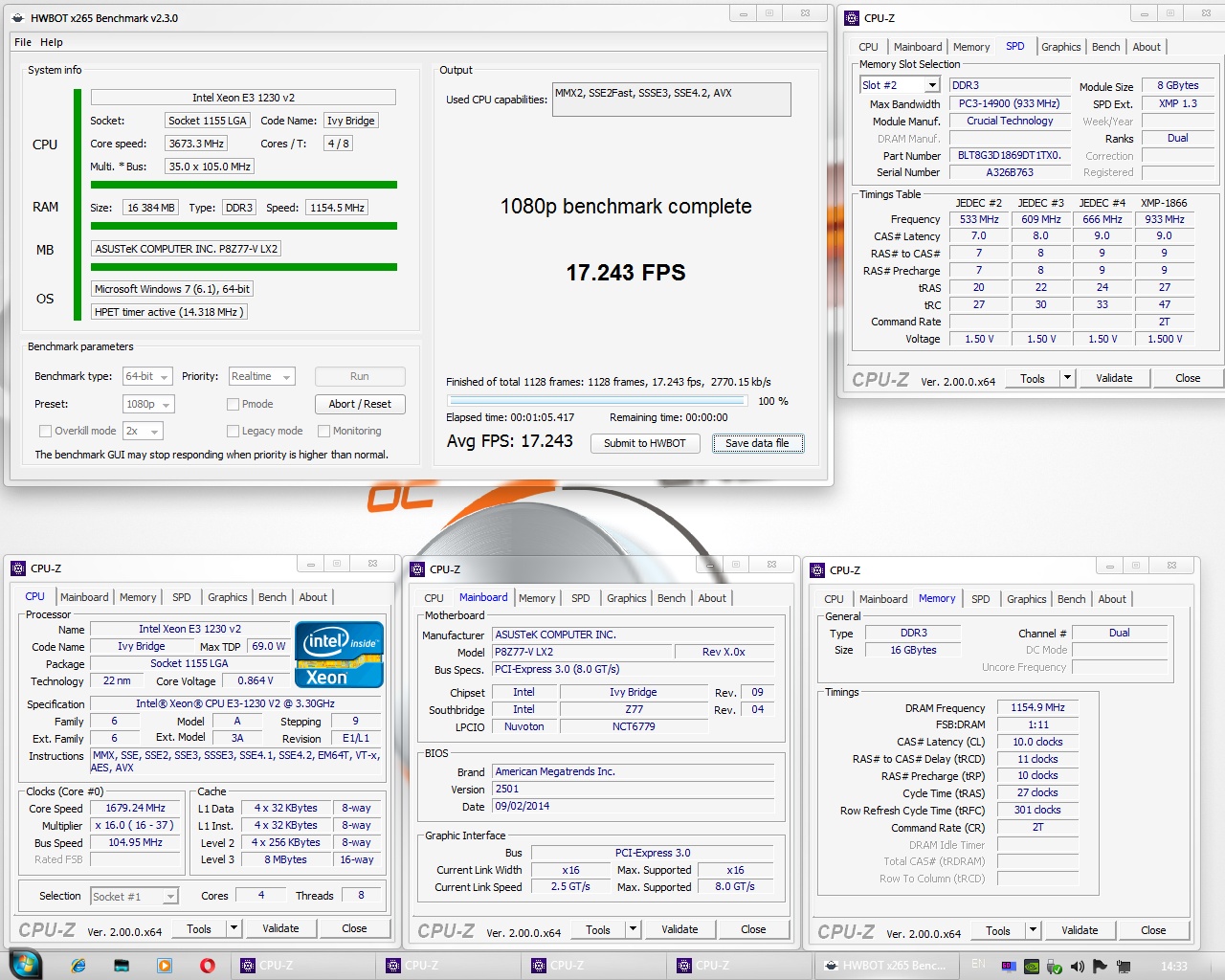Click the Part Number BLT8G3D1869DT1TX0 field

click(x=1010, y=155)
